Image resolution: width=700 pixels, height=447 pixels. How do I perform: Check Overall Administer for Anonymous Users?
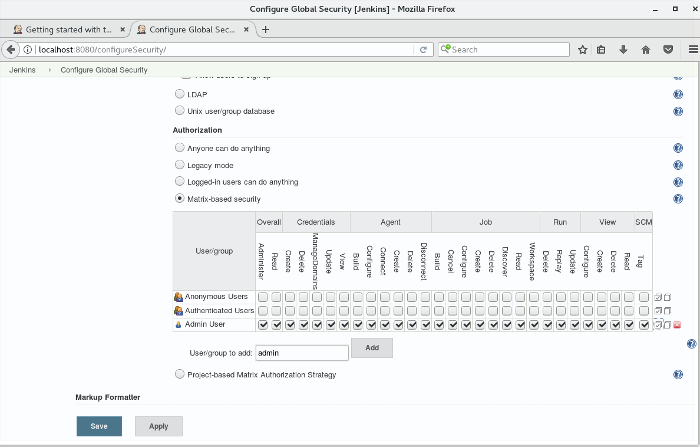point(263,297)
